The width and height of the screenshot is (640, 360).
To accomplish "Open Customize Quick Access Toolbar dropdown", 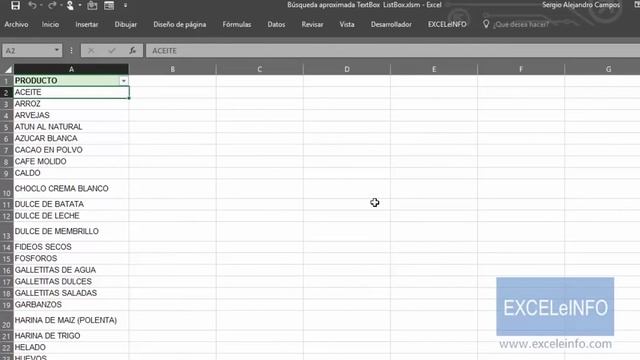I will tap(125, 5).
